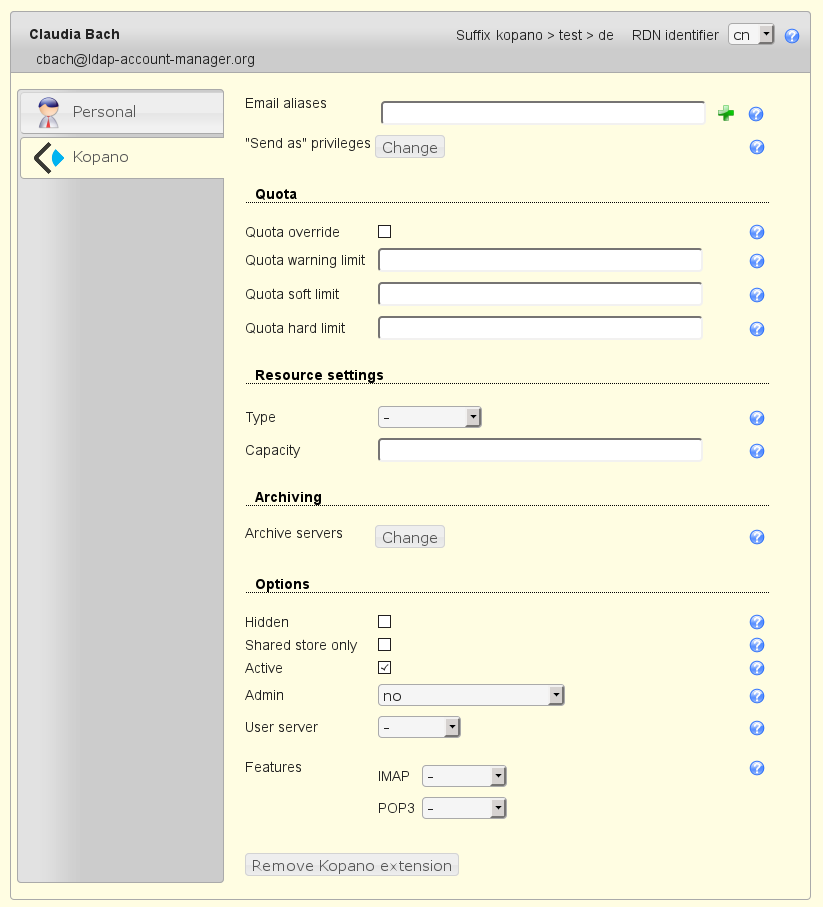Show help for Quota override

click(756, 232)
